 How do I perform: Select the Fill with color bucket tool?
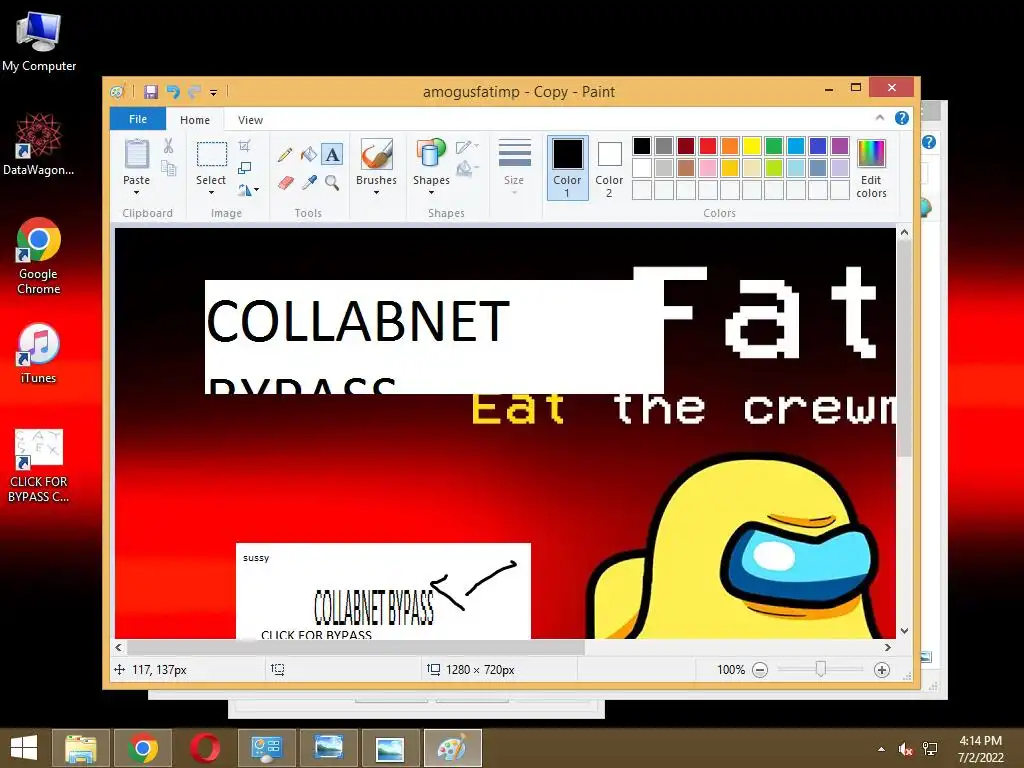tap(308, 155)
